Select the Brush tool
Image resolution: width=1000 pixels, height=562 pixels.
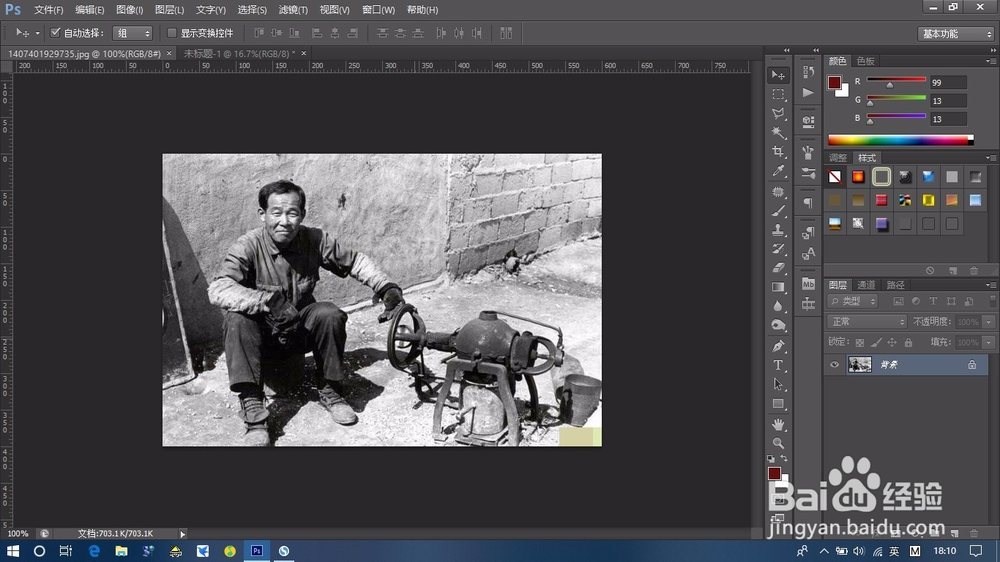pyautogui.click(x=778, y=211)
